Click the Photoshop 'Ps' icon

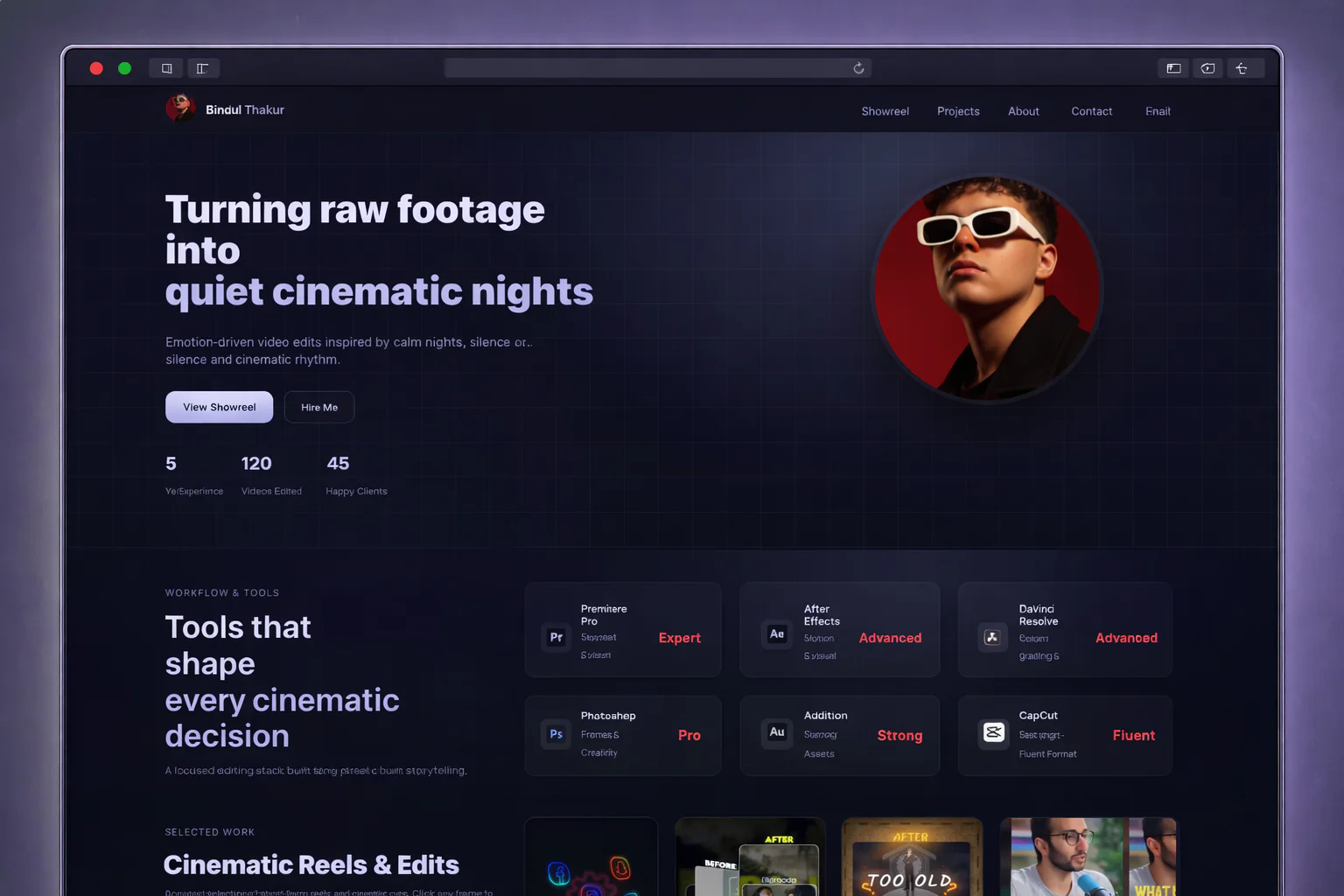[x=556, y=735]
